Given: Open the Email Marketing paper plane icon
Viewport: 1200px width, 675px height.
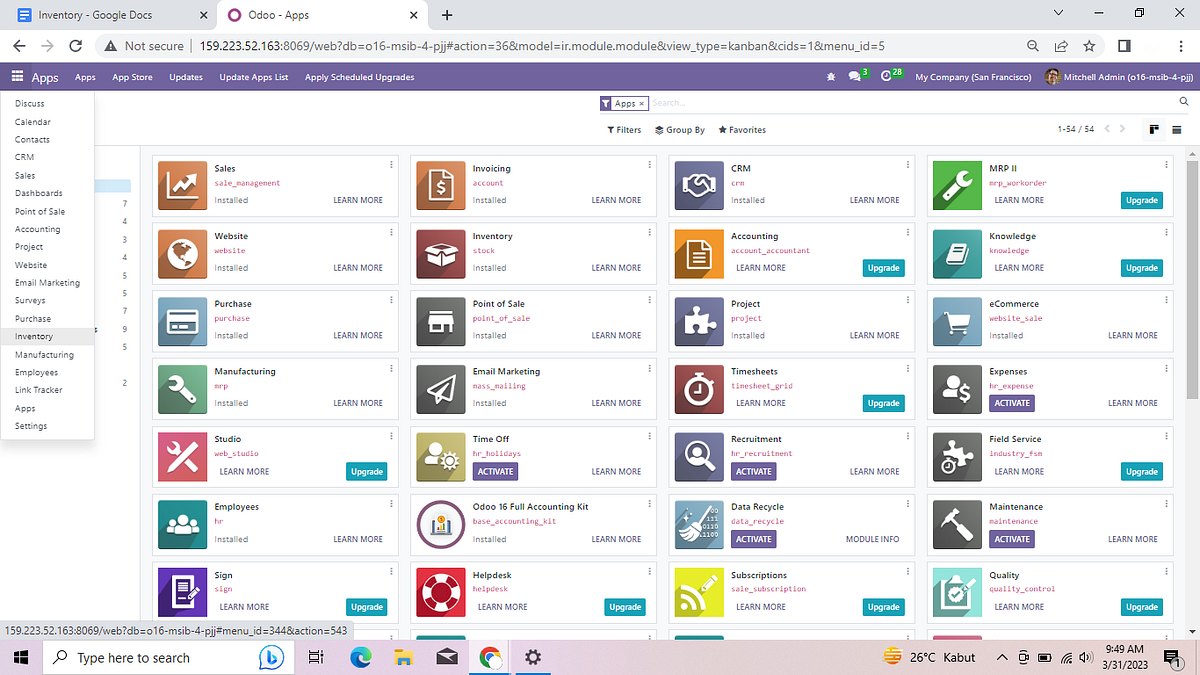Looking at the screenshot, I should point(440,389).
